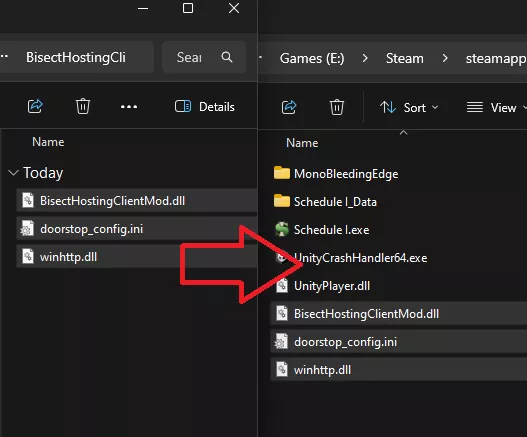Image resolution: width=527 pixels, height=437 pixels.
Task: Click doorstop_config.ini gear icon in right window
Action: point(281,341)
